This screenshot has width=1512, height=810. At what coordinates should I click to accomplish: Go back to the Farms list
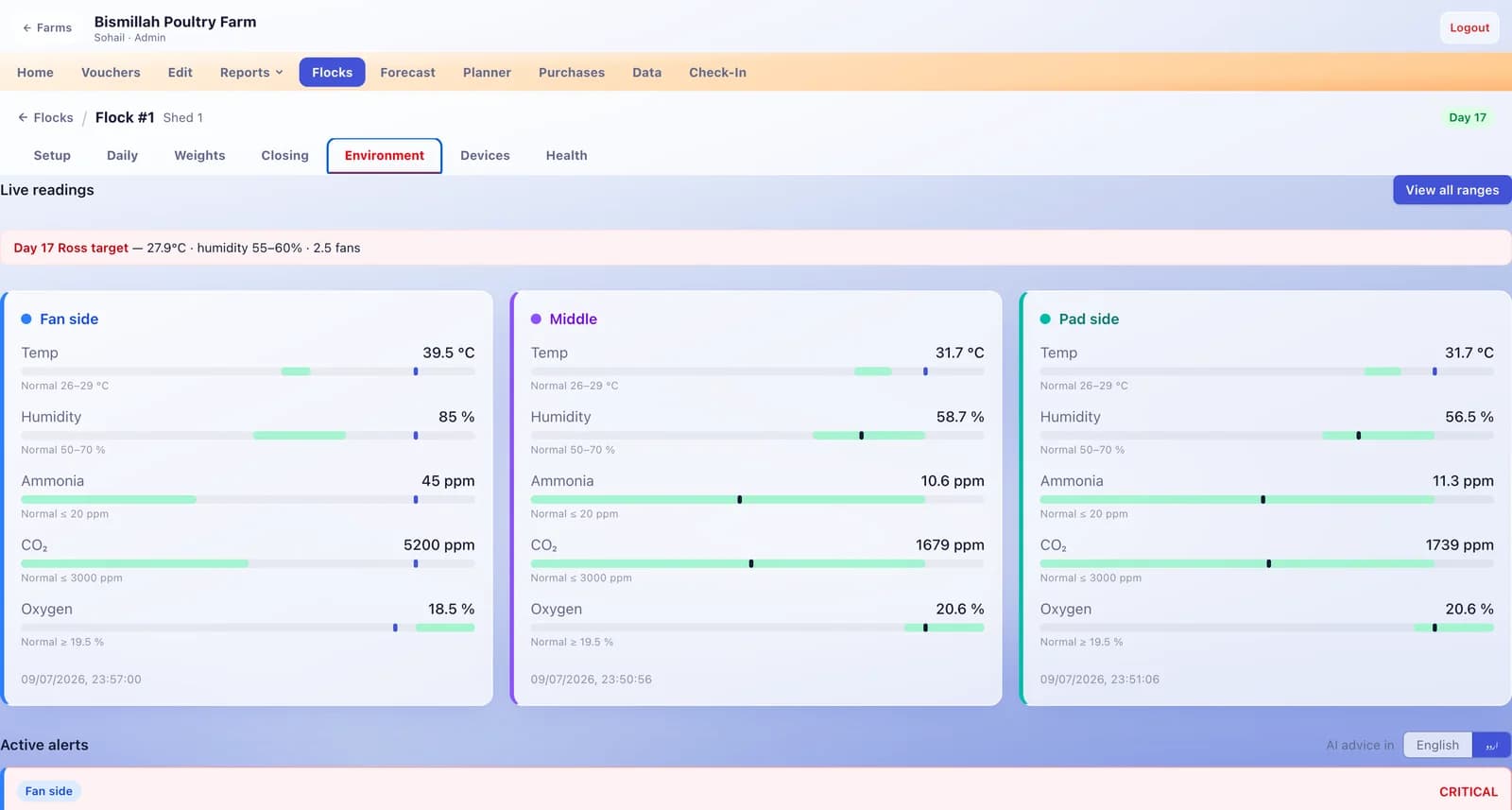point(47,27)
